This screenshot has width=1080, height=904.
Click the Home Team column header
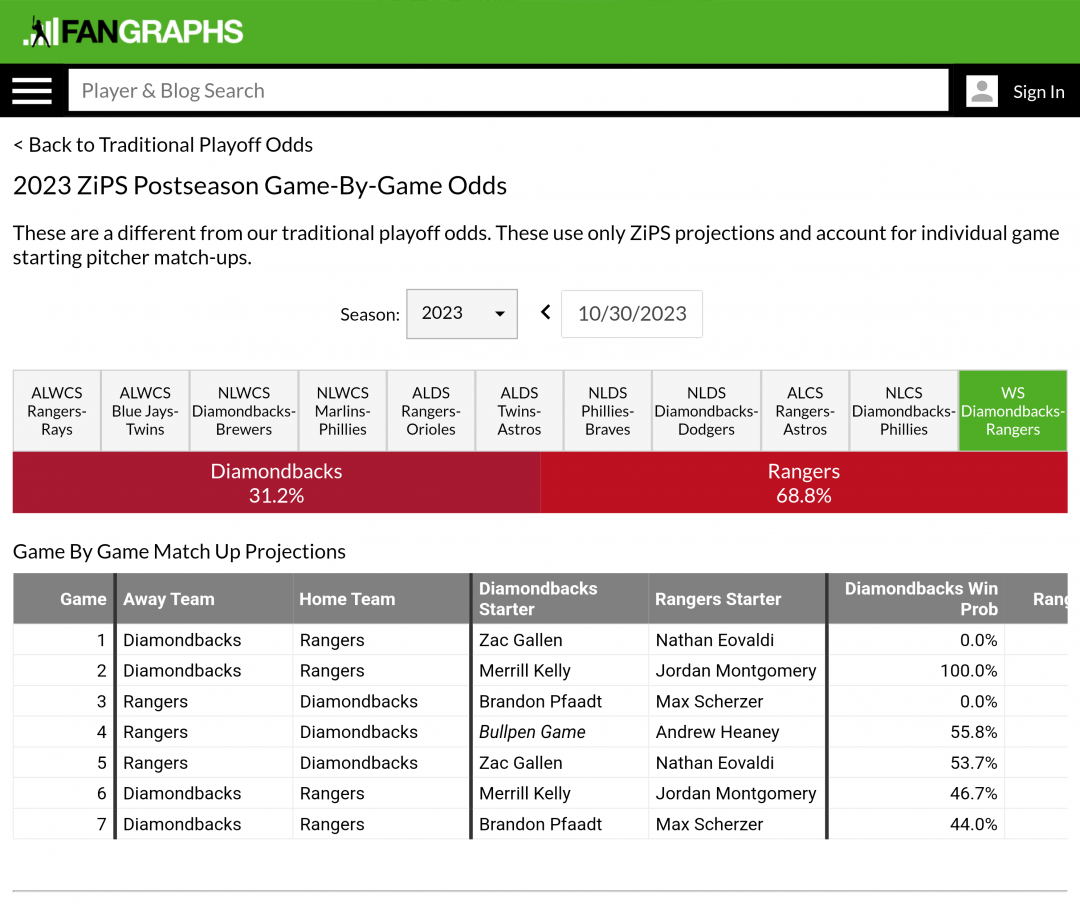[x=382, y=599]
